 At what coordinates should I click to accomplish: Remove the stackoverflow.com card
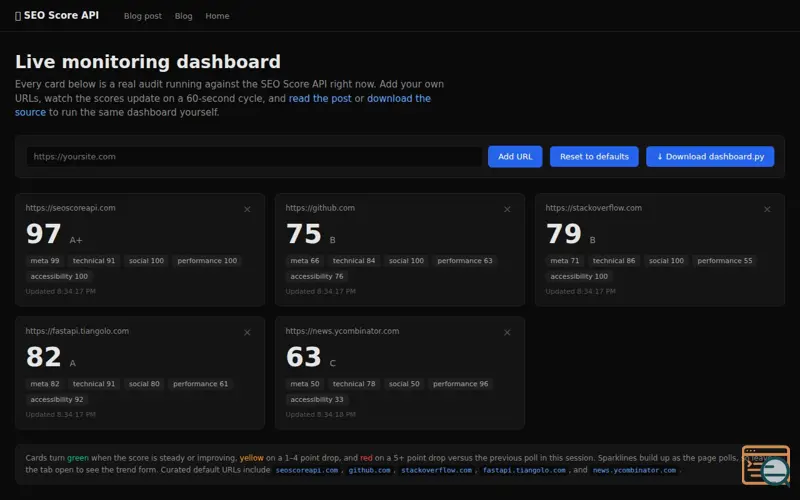(767, 209)
